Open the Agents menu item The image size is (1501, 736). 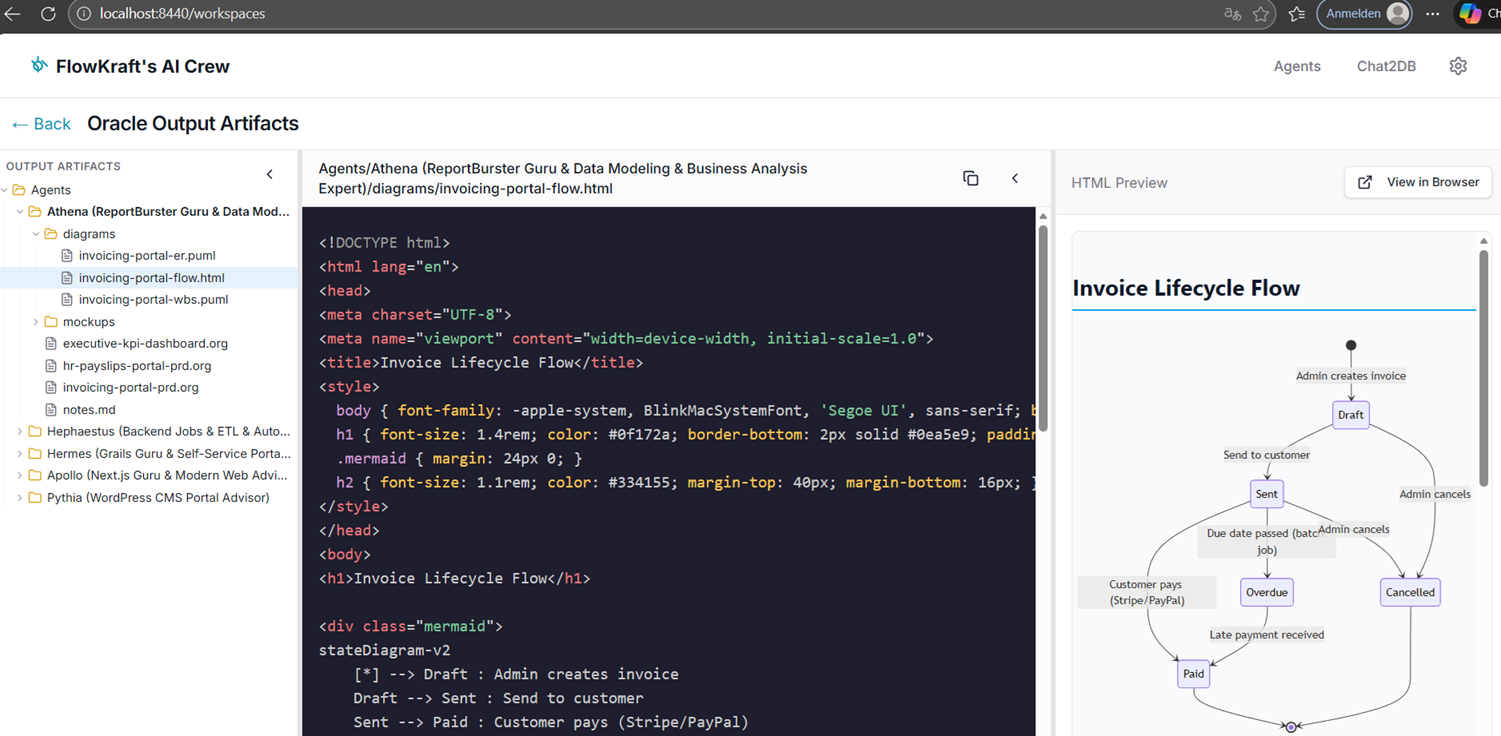click(x=1297, y=65)
